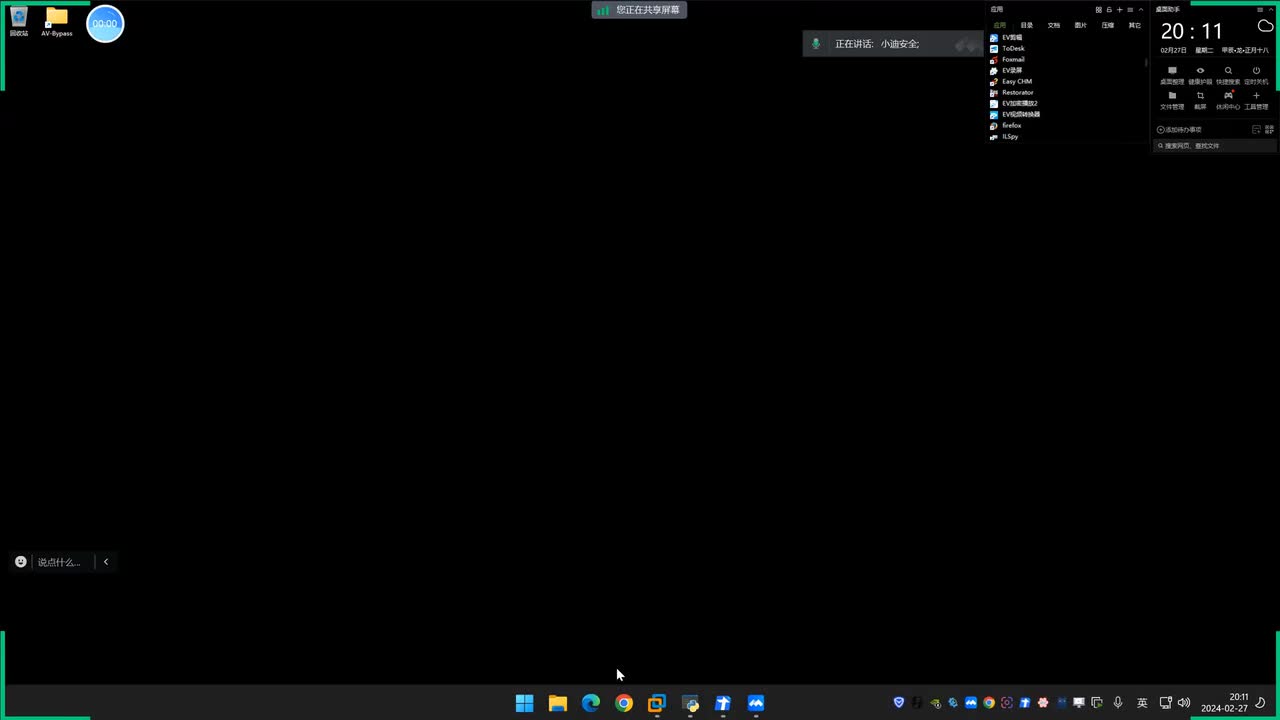Open VMware Workstation from the taskbar
The height and width of the screenshot is (720, 1280).
click(657, 703)
